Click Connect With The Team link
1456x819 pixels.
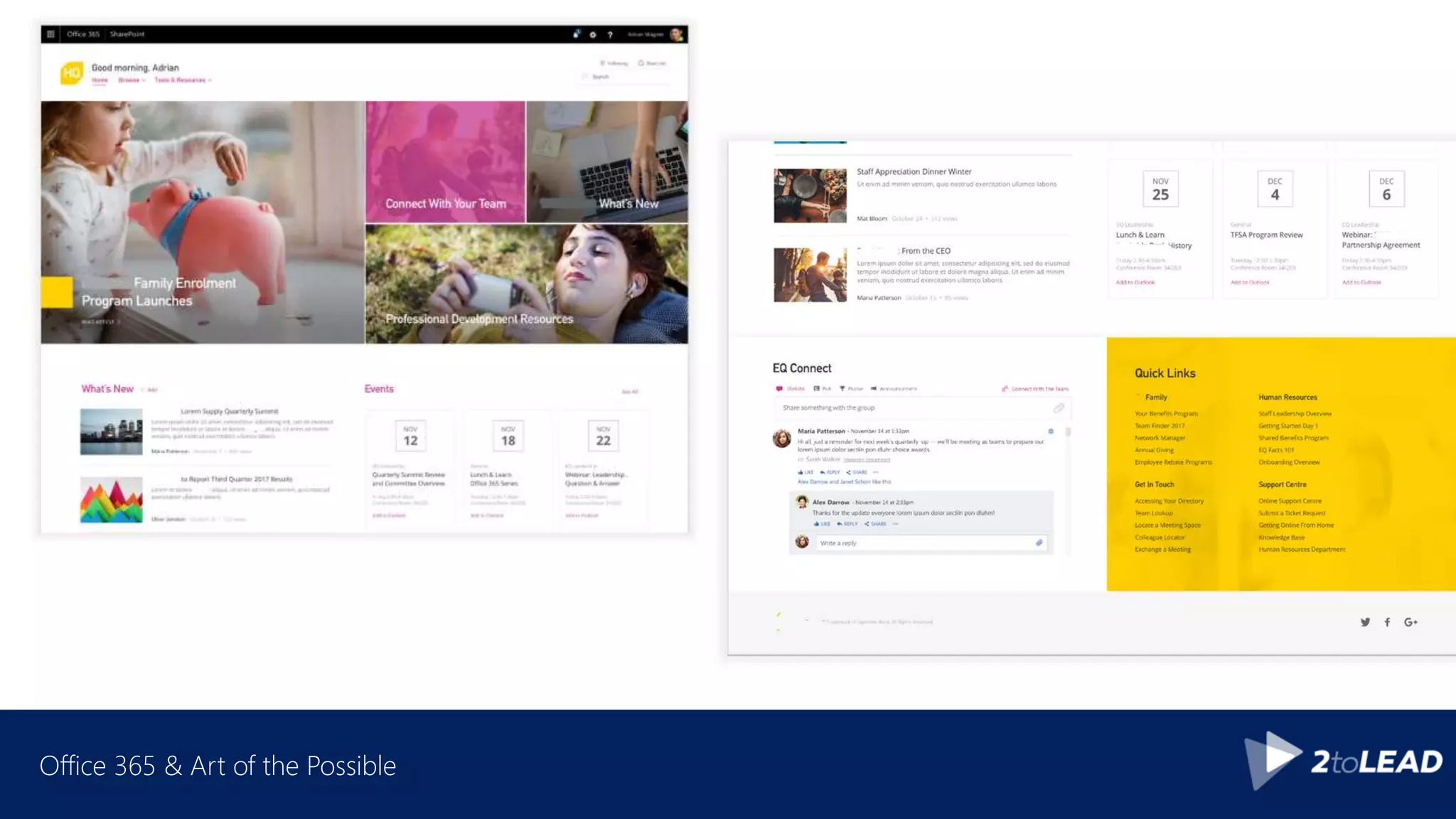pos(1035,389)
